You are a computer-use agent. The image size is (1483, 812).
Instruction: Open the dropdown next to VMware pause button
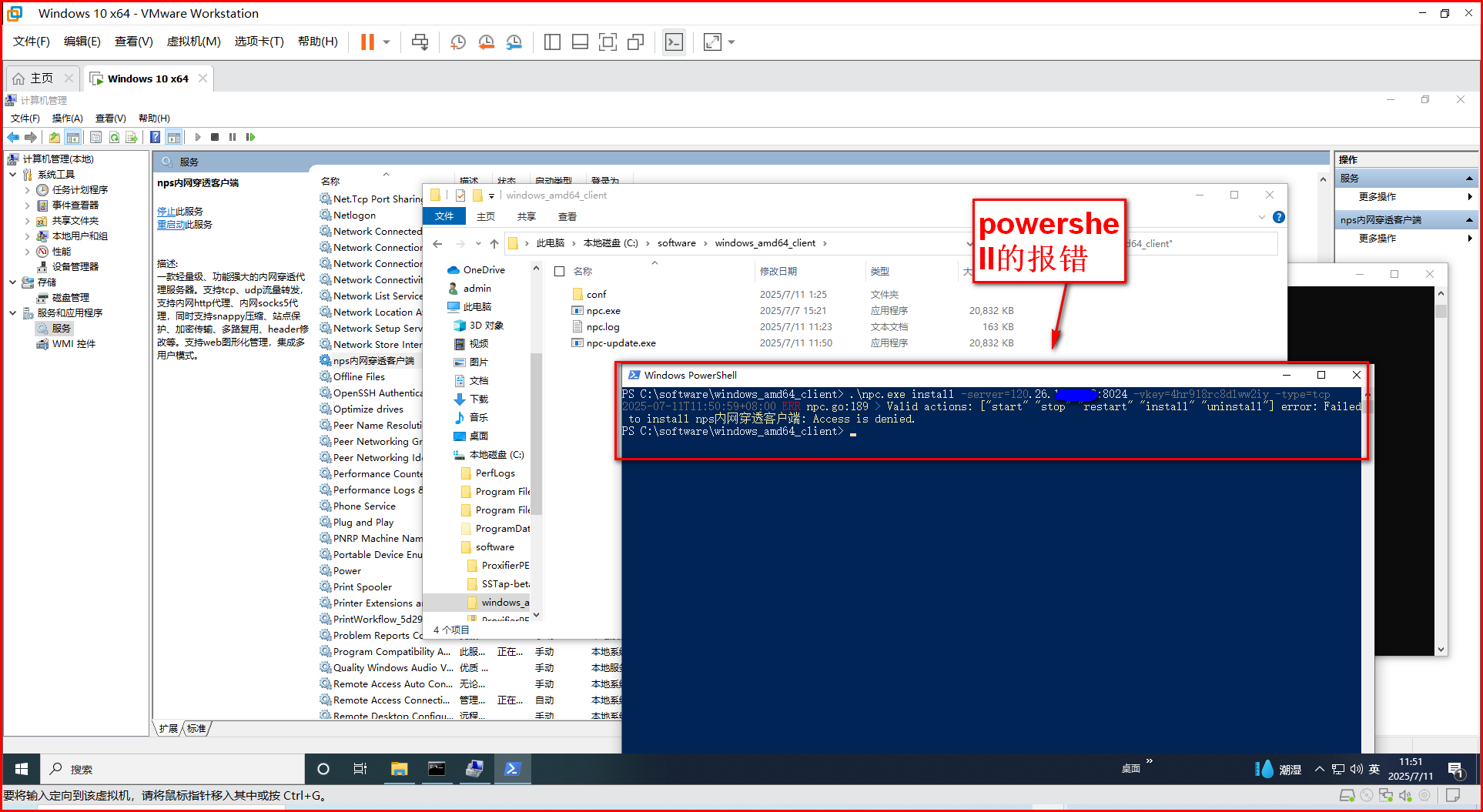[387, 42]
